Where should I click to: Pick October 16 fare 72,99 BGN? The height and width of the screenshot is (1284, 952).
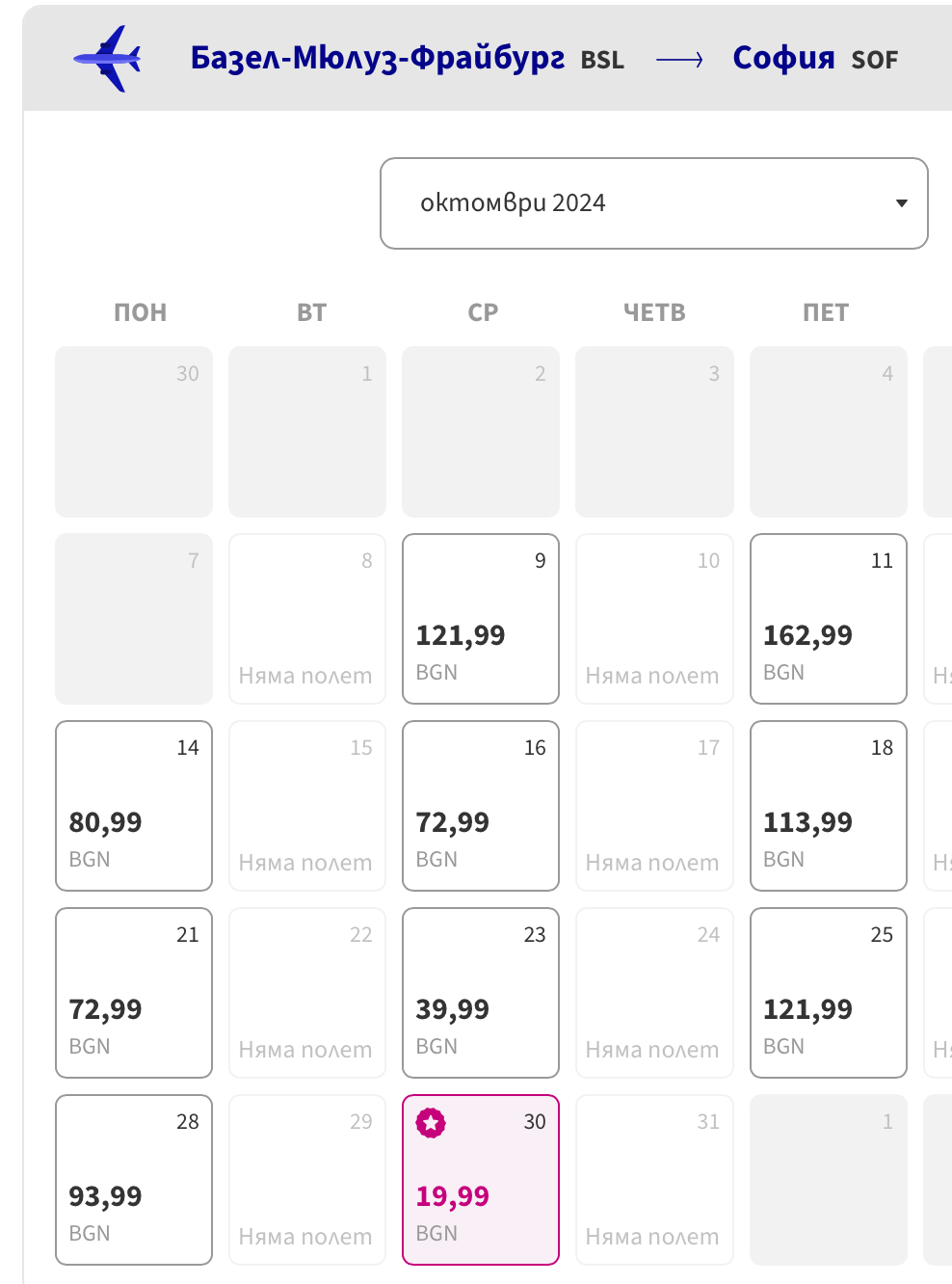(480, 806)
